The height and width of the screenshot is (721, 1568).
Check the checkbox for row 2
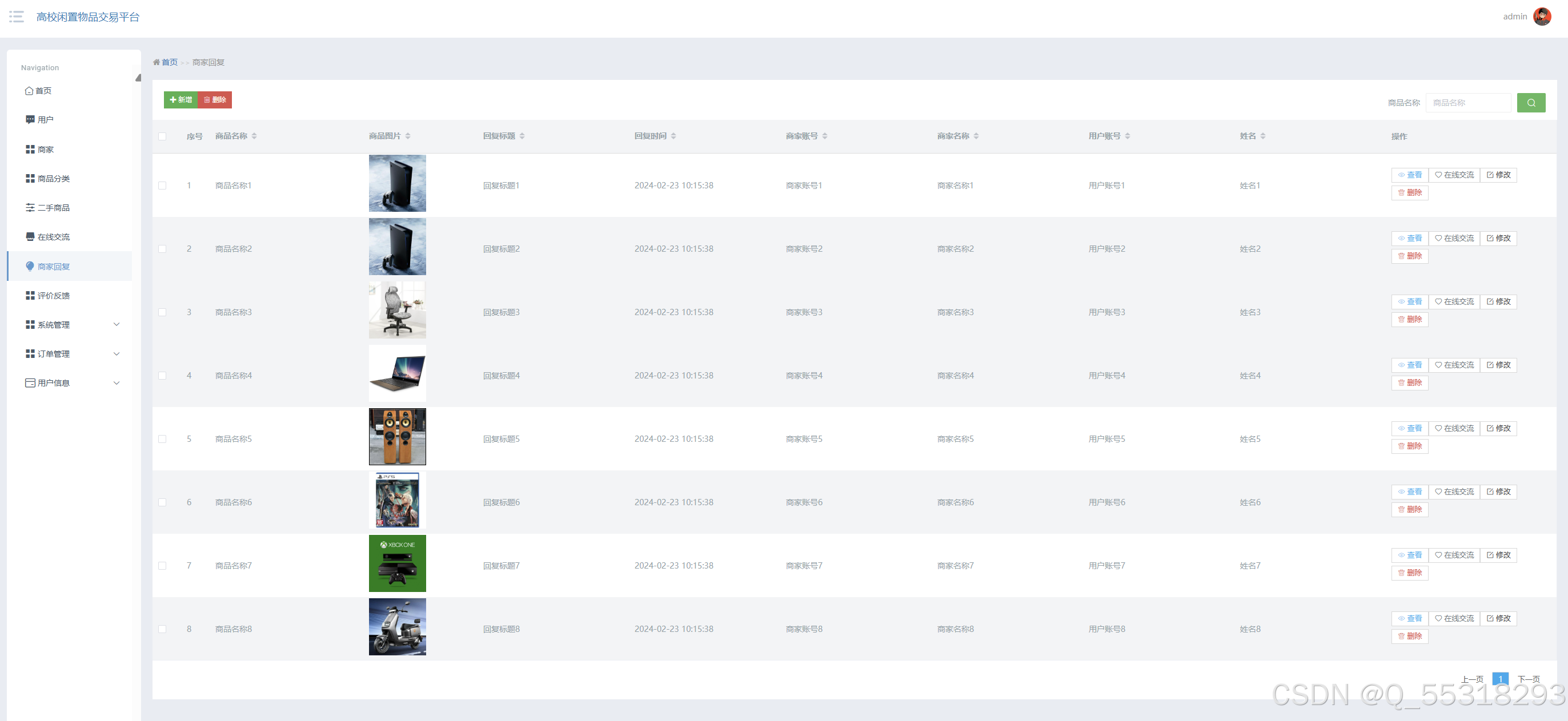pos(163,249)
